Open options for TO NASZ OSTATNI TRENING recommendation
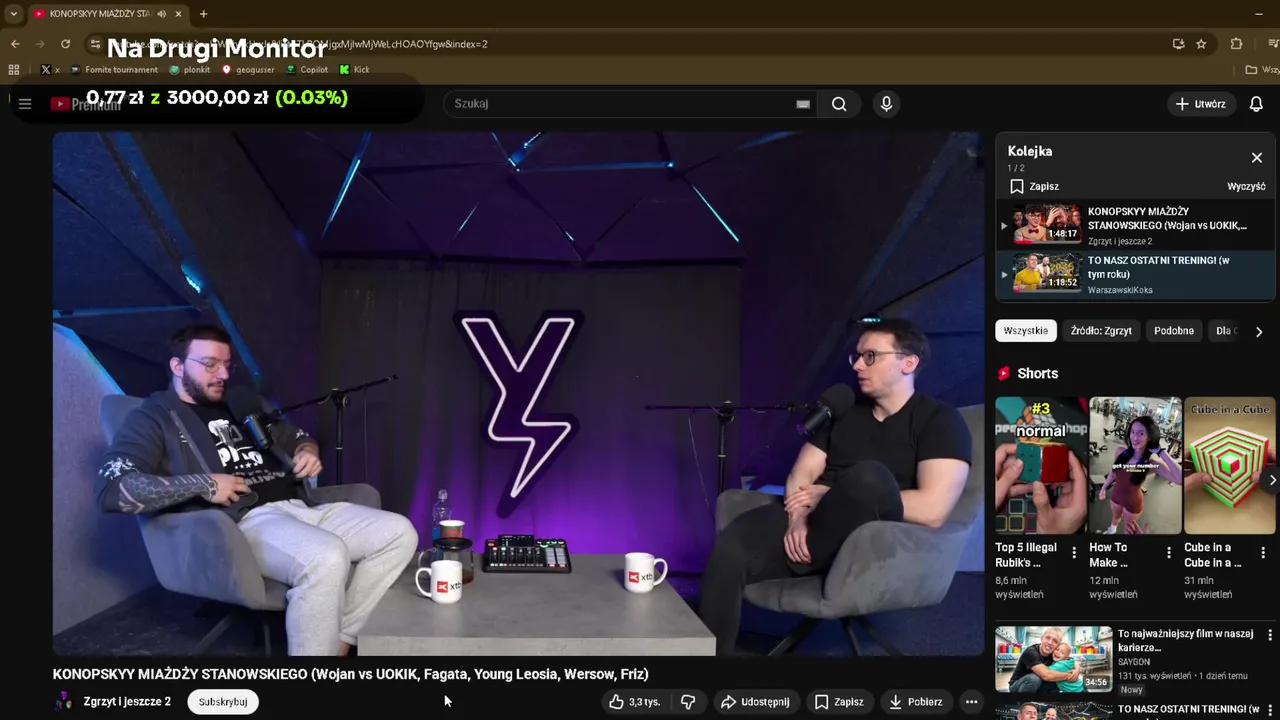 (x=1270, y=709)
